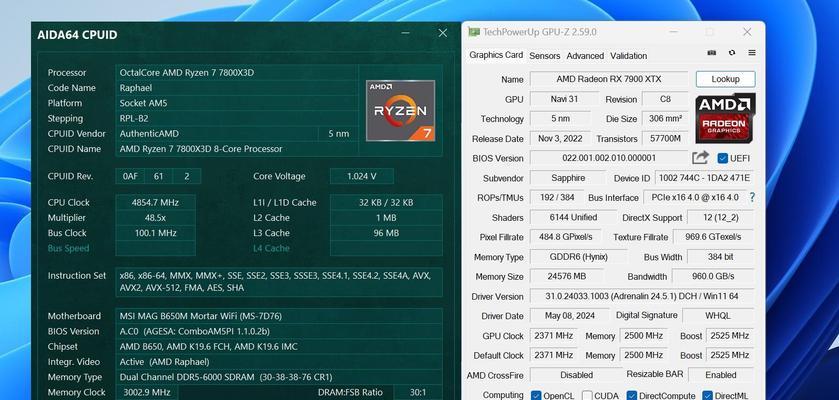Click the Shaders value 6144 Unified
839x400 pixels.
click(573, 217)
